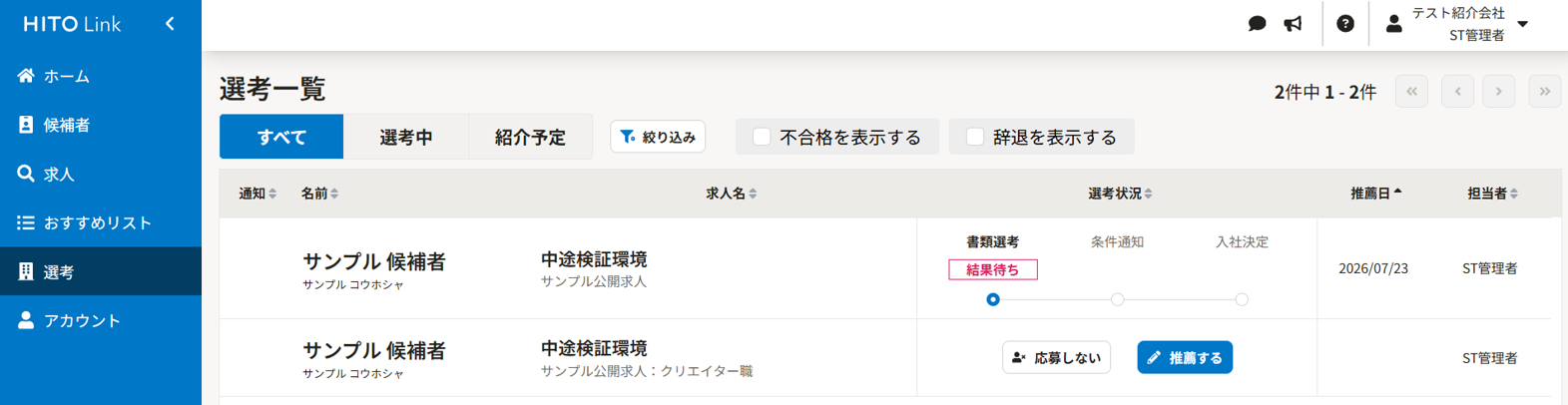Click the 応募しない button
Viewport: 1568px width, 405px height.
click(1057, 357)
